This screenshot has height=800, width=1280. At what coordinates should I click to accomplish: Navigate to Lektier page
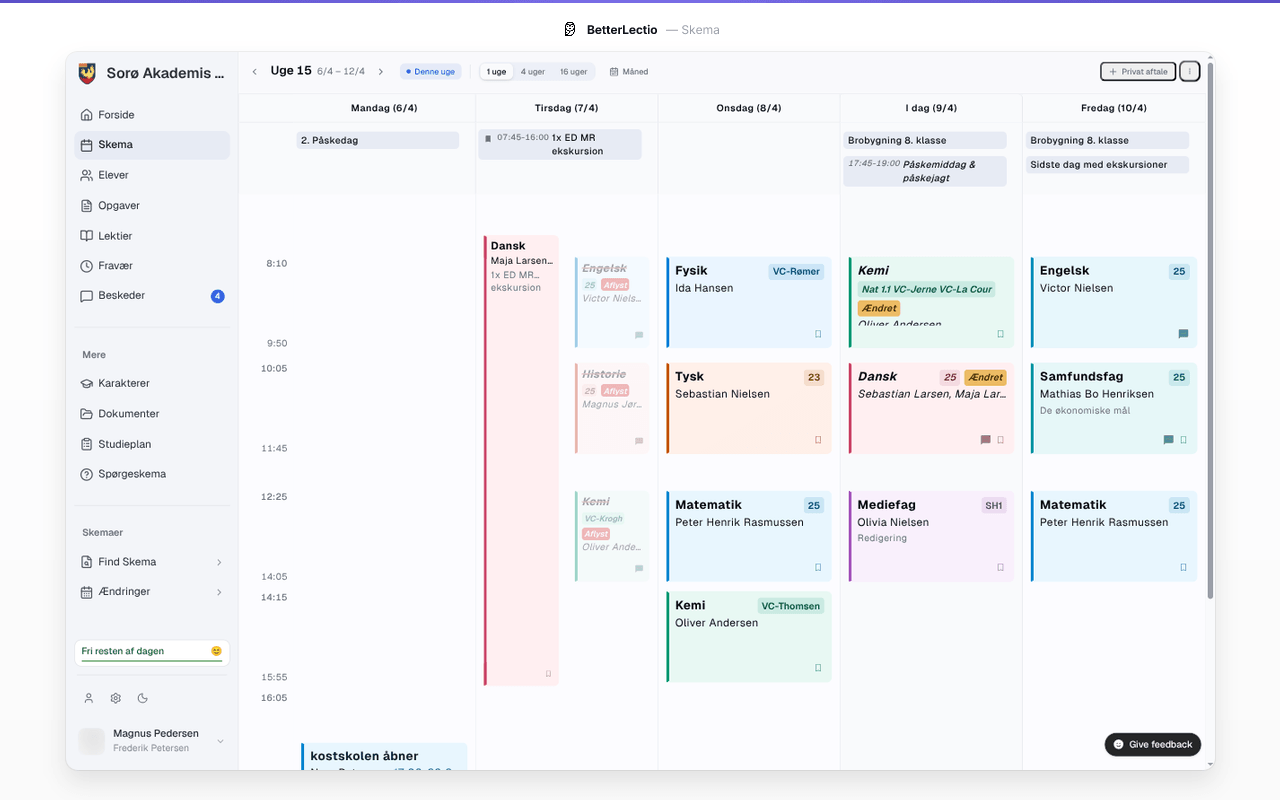point(152,236)
